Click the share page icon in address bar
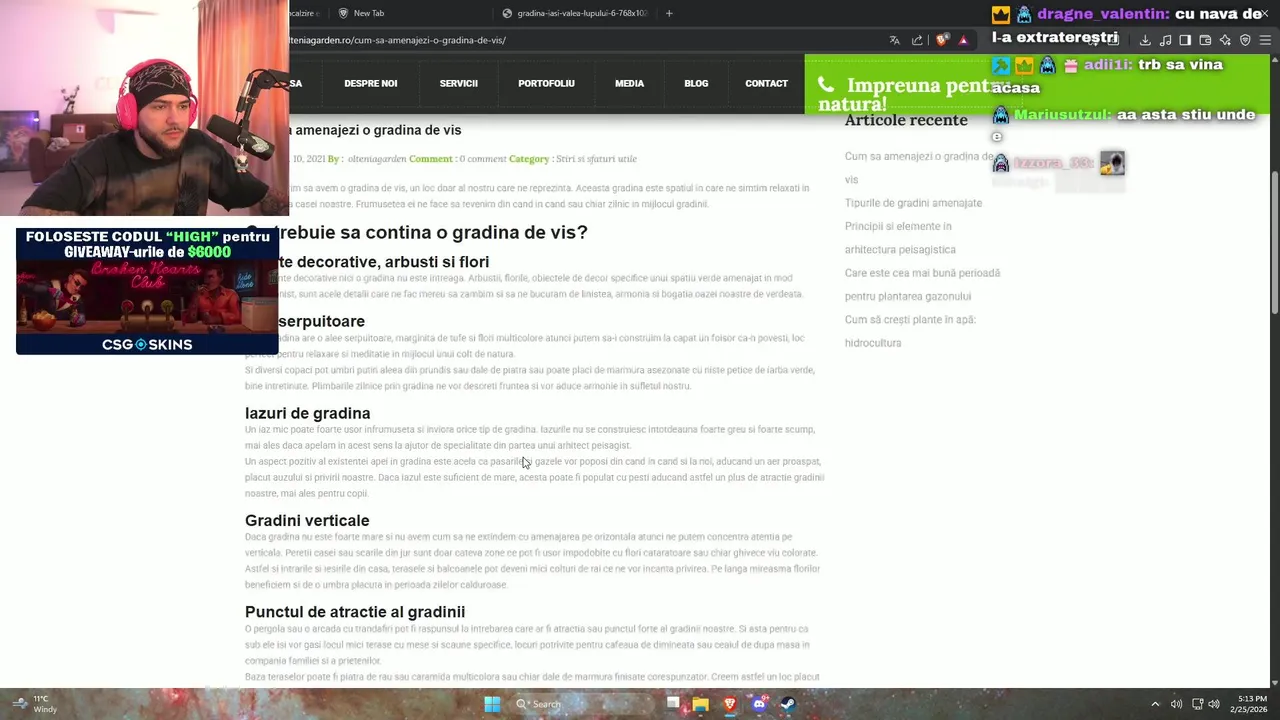1280x720 pixels. (917, 40)
